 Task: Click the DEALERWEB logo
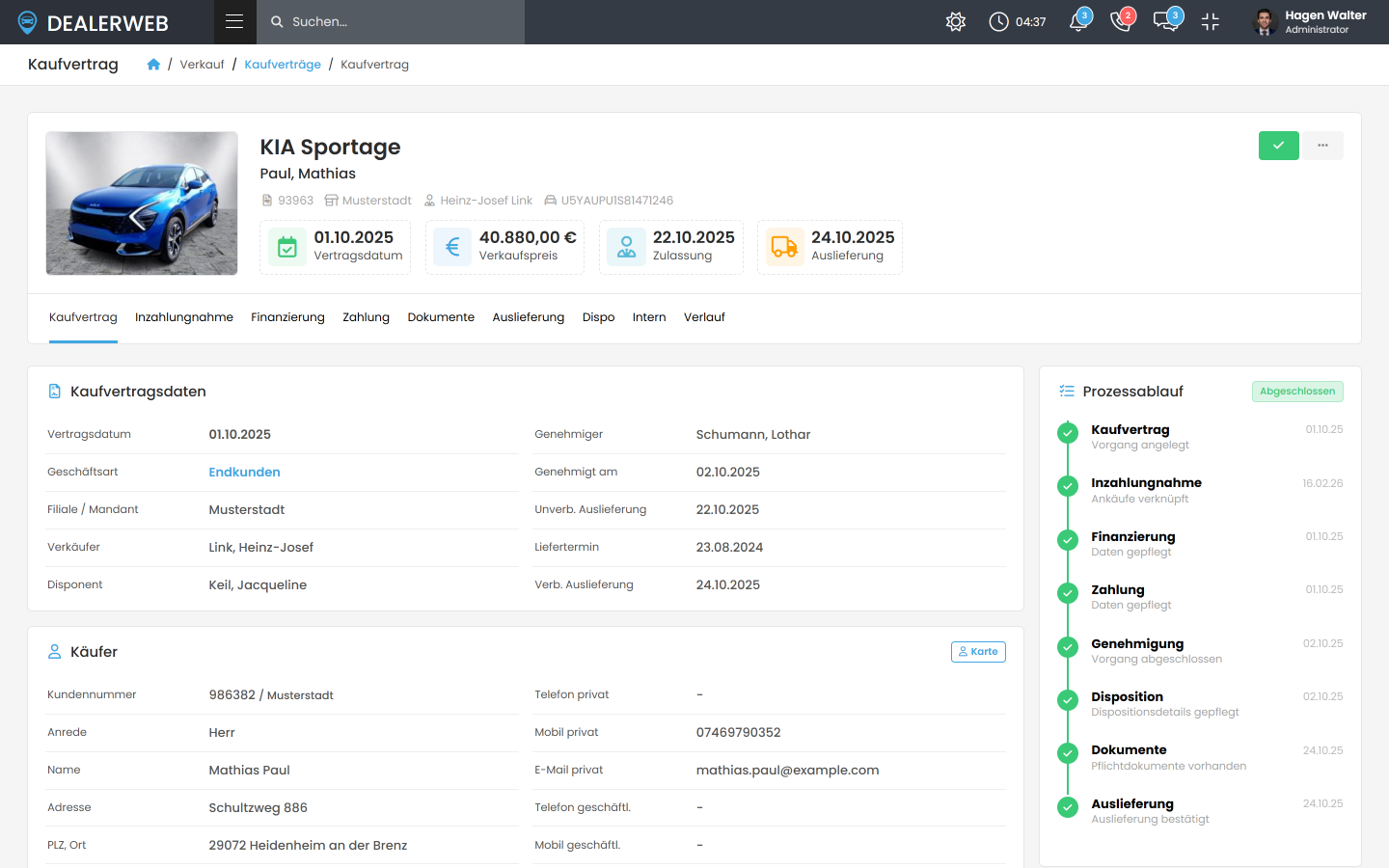[93, 22]
